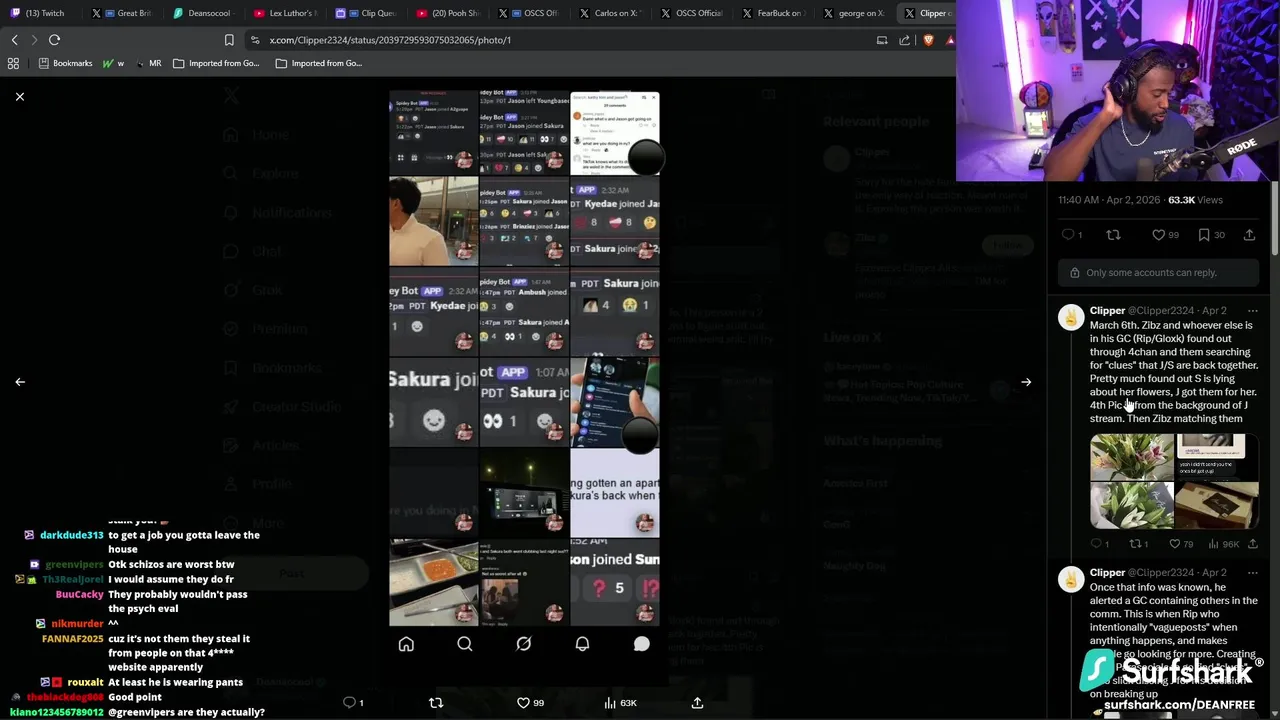Expand the first Imported from Go... folder
Viewport: 1280px width, 720px height.
(x=216, y=63)
